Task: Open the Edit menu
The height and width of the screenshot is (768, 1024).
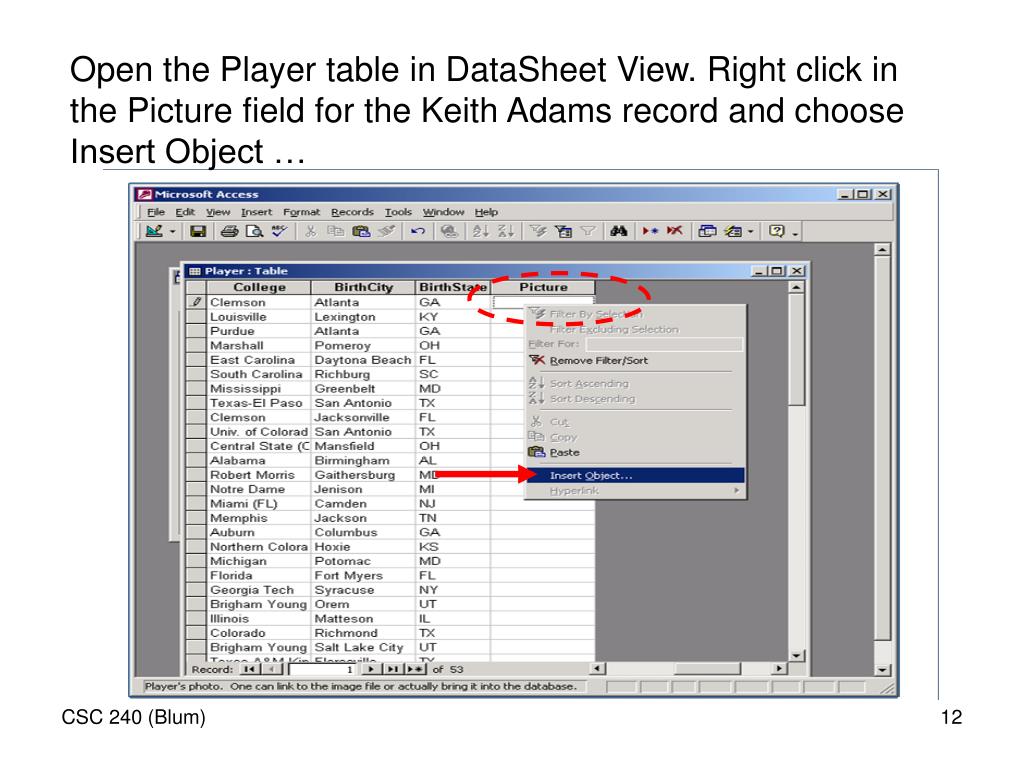Action: 185,212
